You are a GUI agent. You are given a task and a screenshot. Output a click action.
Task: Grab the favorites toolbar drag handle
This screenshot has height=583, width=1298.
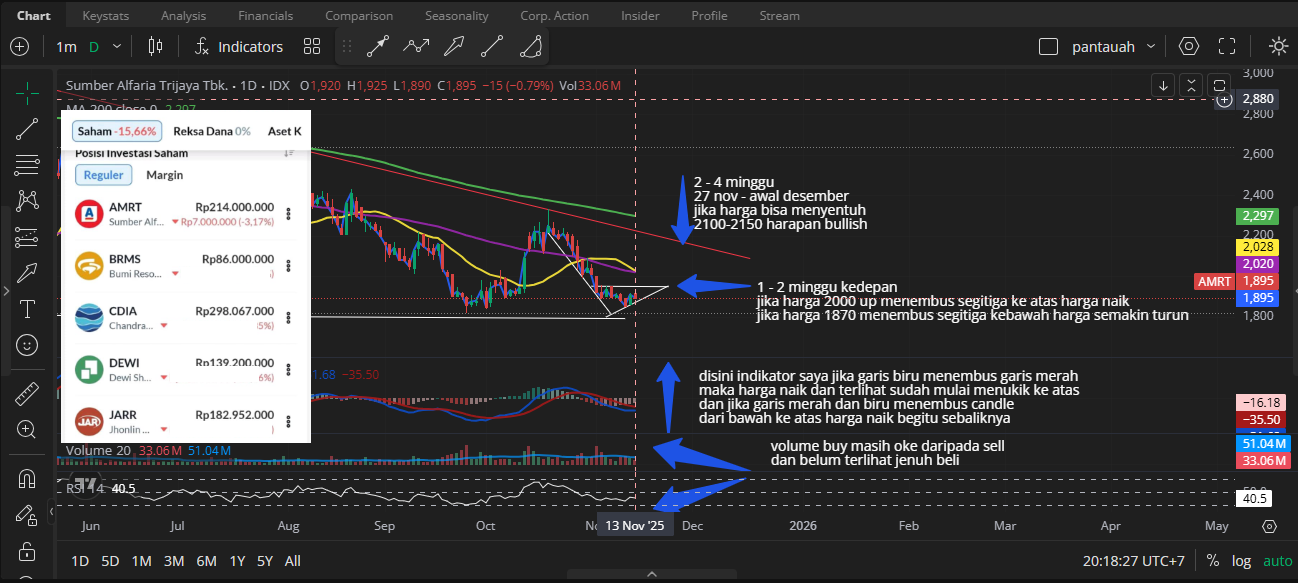[x=347, y=47]
